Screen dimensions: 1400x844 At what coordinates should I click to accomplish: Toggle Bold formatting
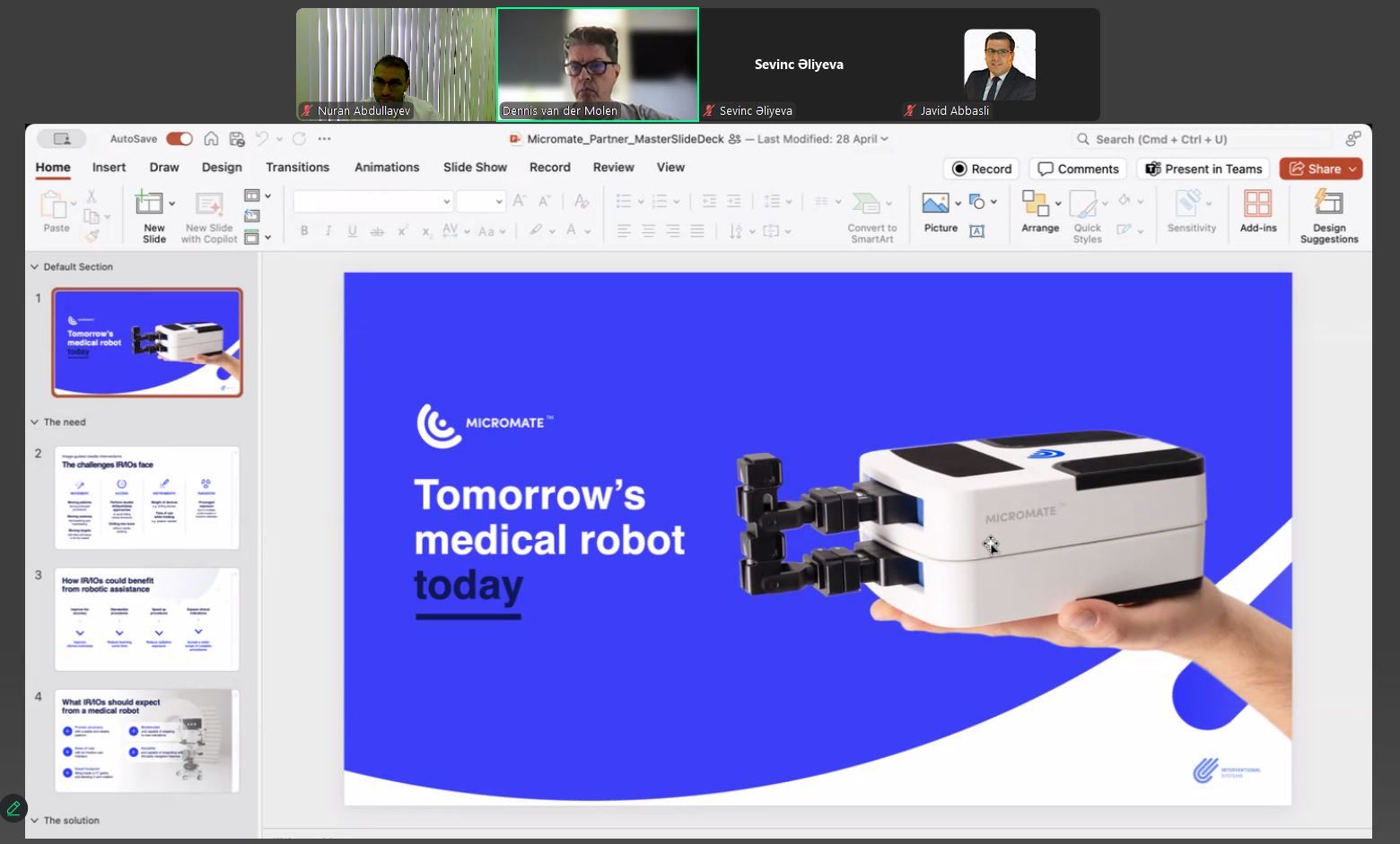[x=304, y=231]
